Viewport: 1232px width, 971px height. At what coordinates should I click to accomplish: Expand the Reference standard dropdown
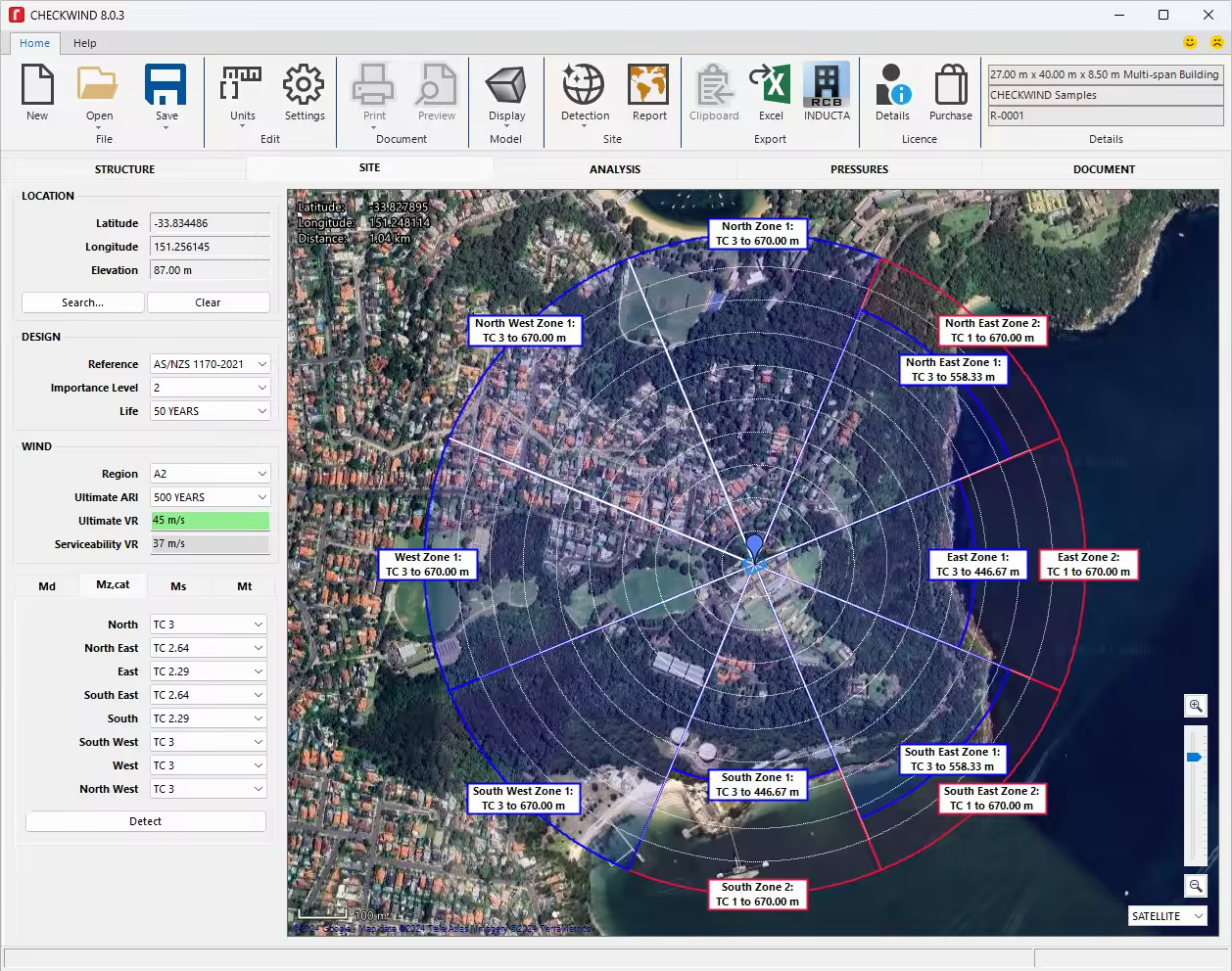[210, 364]
